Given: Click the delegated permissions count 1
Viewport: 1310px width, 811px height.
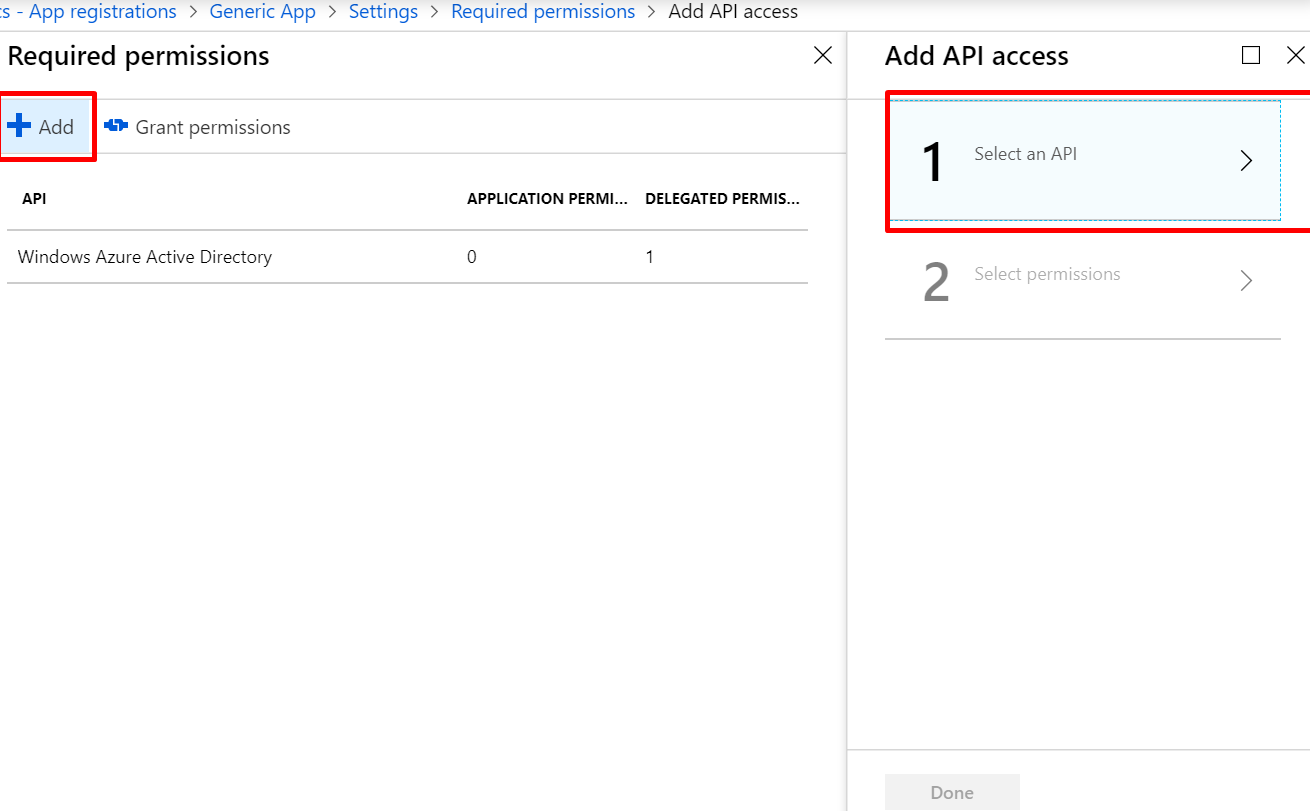Looking at the screenshot, I should coord(650,257).
